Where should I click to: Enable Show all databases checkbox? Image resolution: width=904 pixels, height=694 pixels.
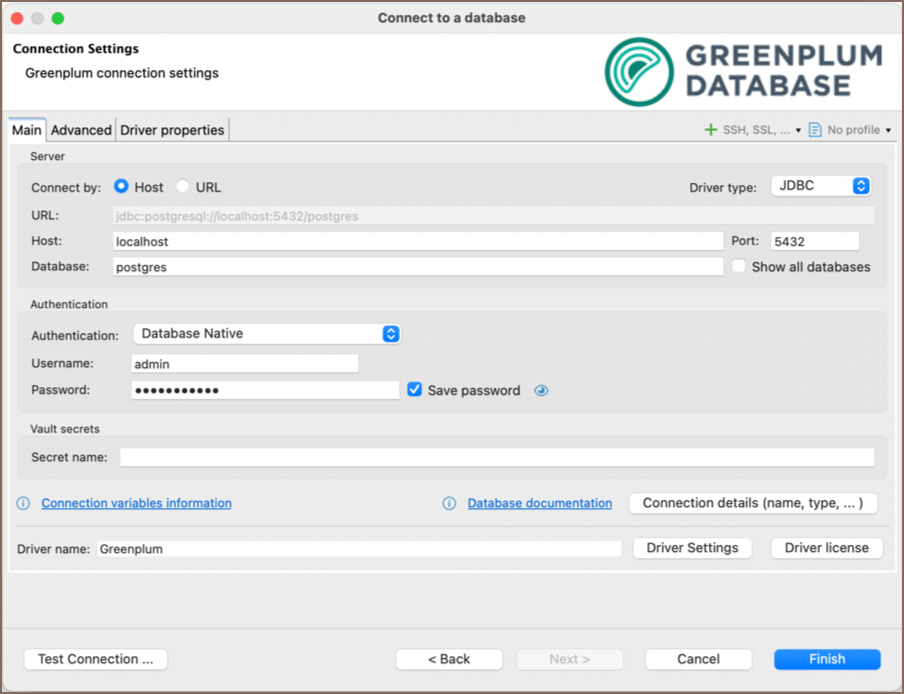click(739, 267)
